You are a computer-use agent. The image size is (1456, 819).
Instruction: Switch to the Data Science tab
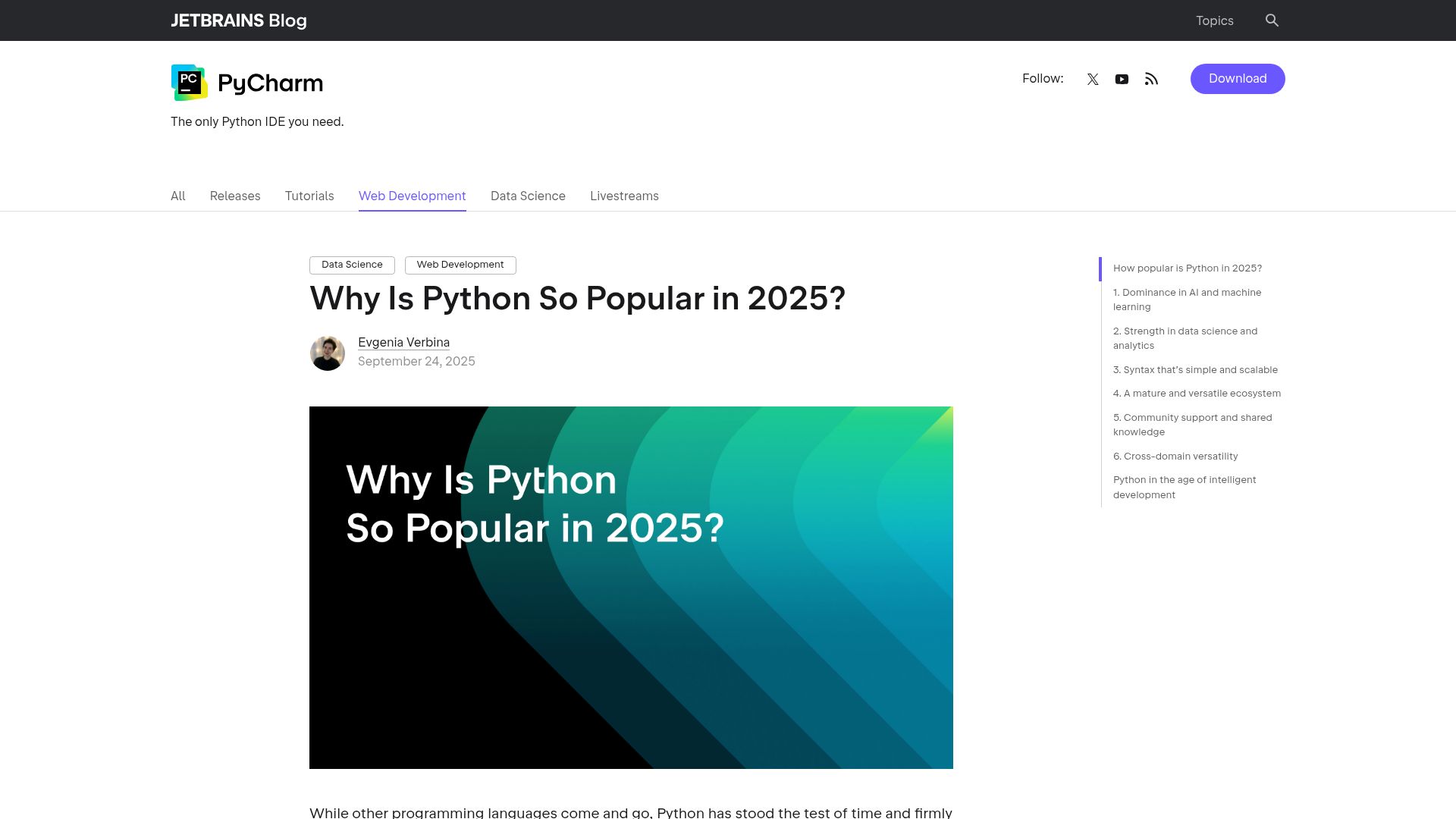click(x=528, y=196)
